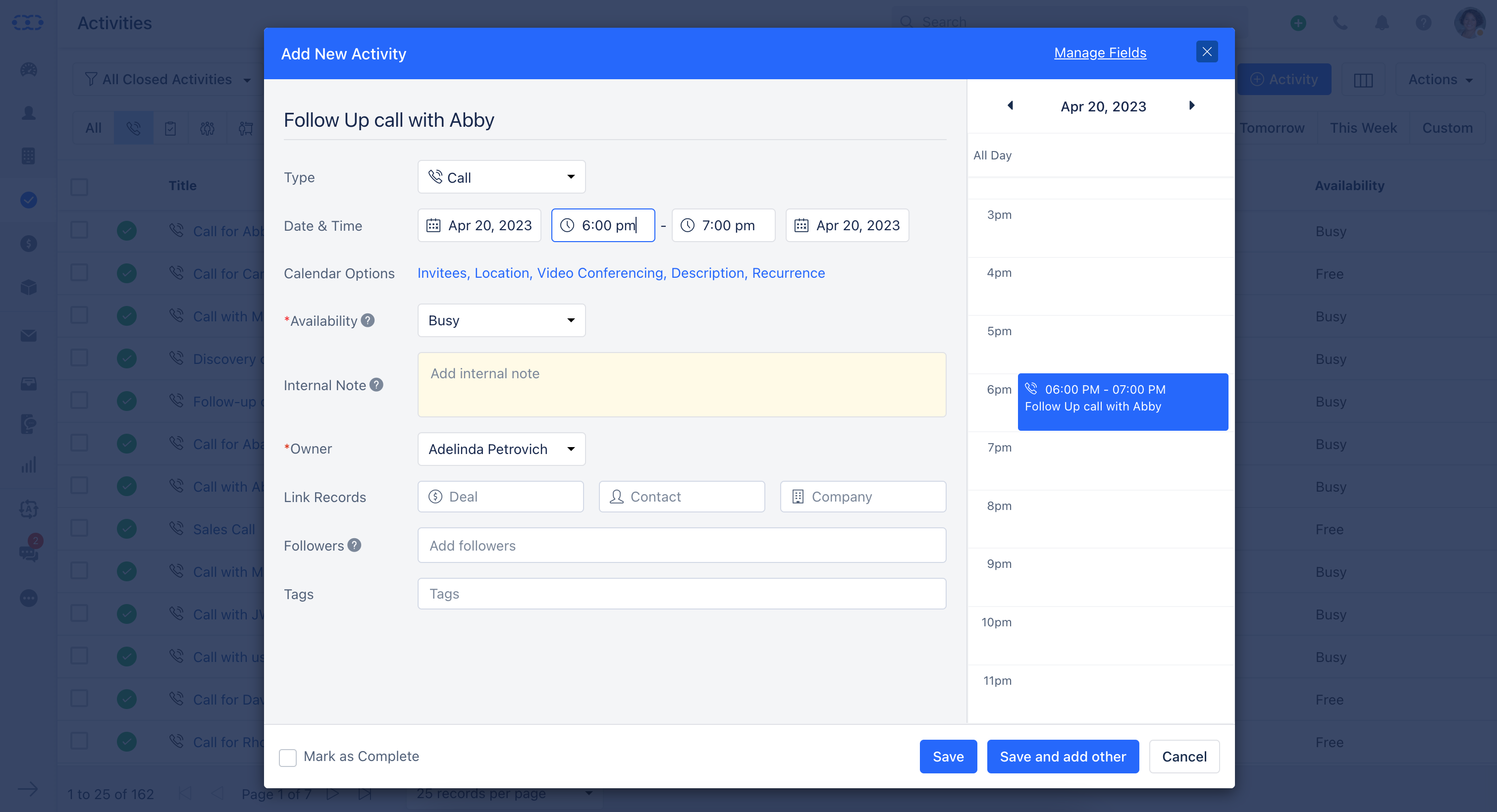Image resolution: width=1497 pixels, height=812 pixels.
Task: Click the Availability help icon
Action: (368, 321)
